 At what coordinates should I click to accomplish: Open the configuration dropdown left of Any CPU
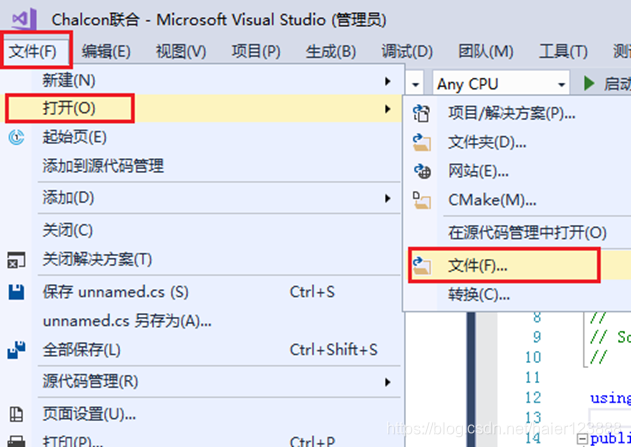pos(415,84)
